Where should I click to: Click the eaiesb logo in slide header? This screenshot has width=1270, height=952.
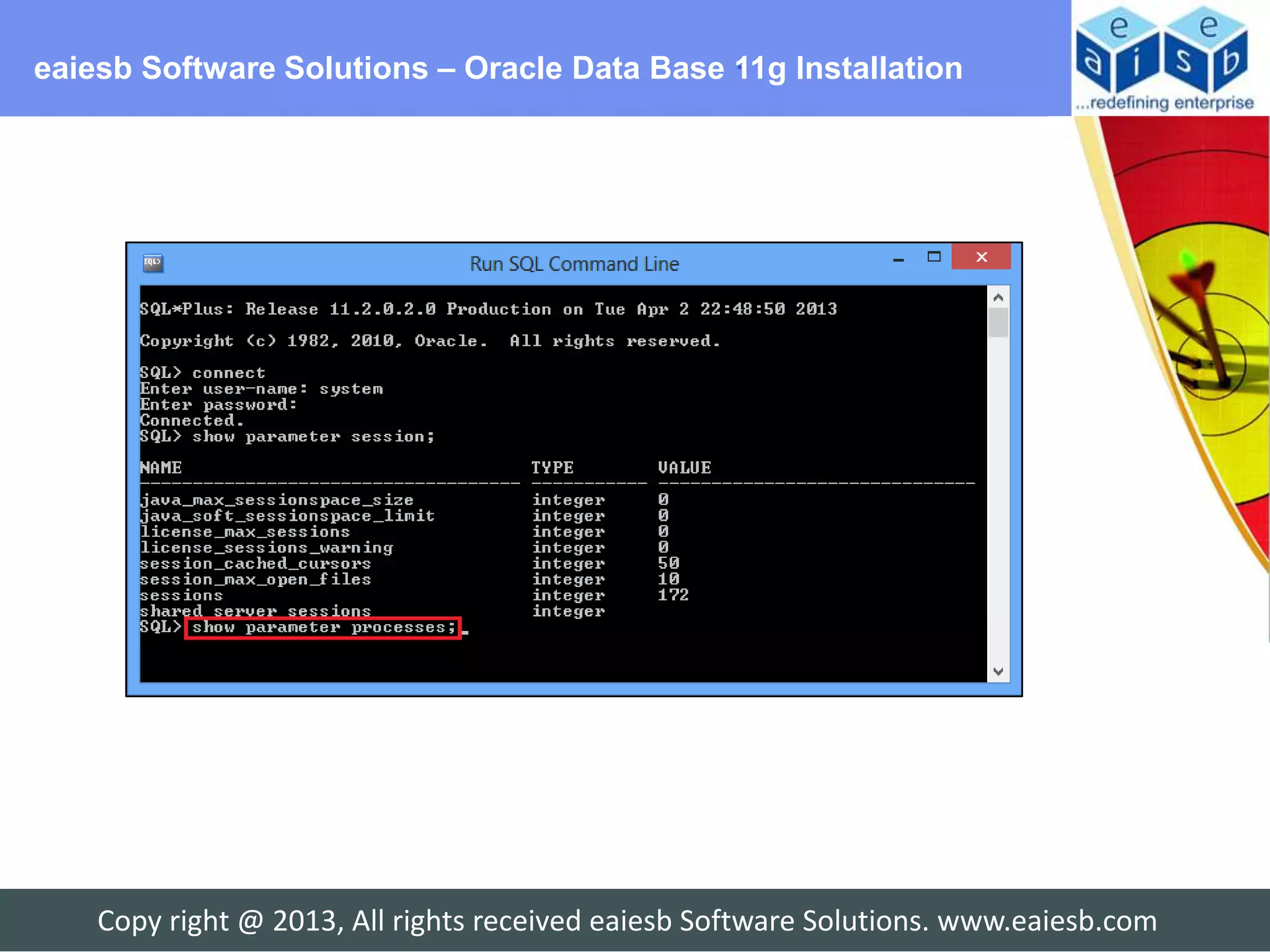click(1165, 58)
